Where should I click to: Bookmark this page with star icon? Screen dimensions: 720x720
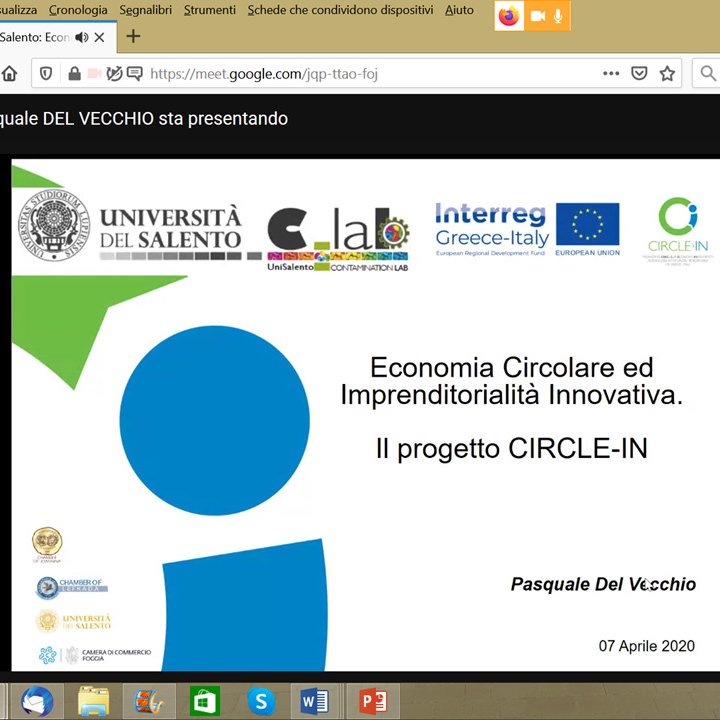667,73
